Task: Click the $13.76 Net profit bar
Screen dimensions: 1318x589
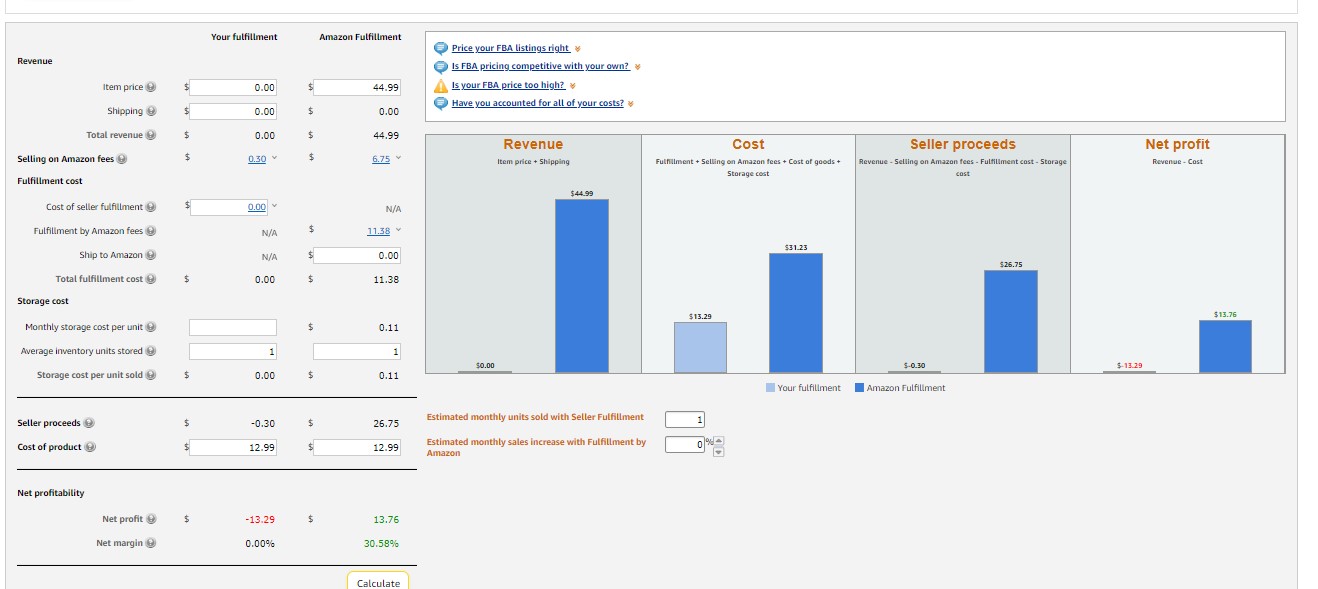Action: point(1225,347)
